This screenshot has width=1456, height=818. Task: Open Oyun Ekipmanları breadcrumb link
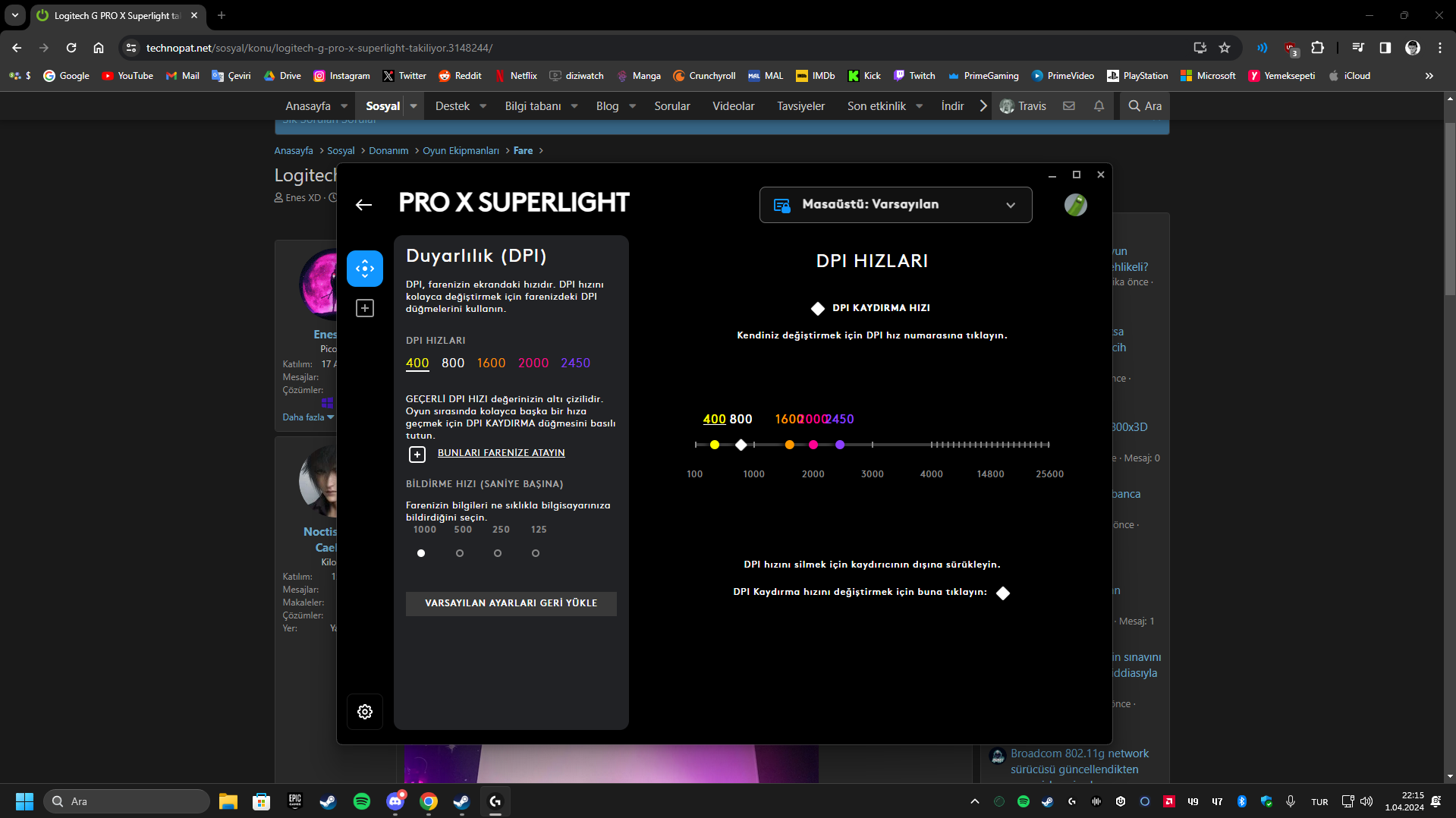[461, 151]
